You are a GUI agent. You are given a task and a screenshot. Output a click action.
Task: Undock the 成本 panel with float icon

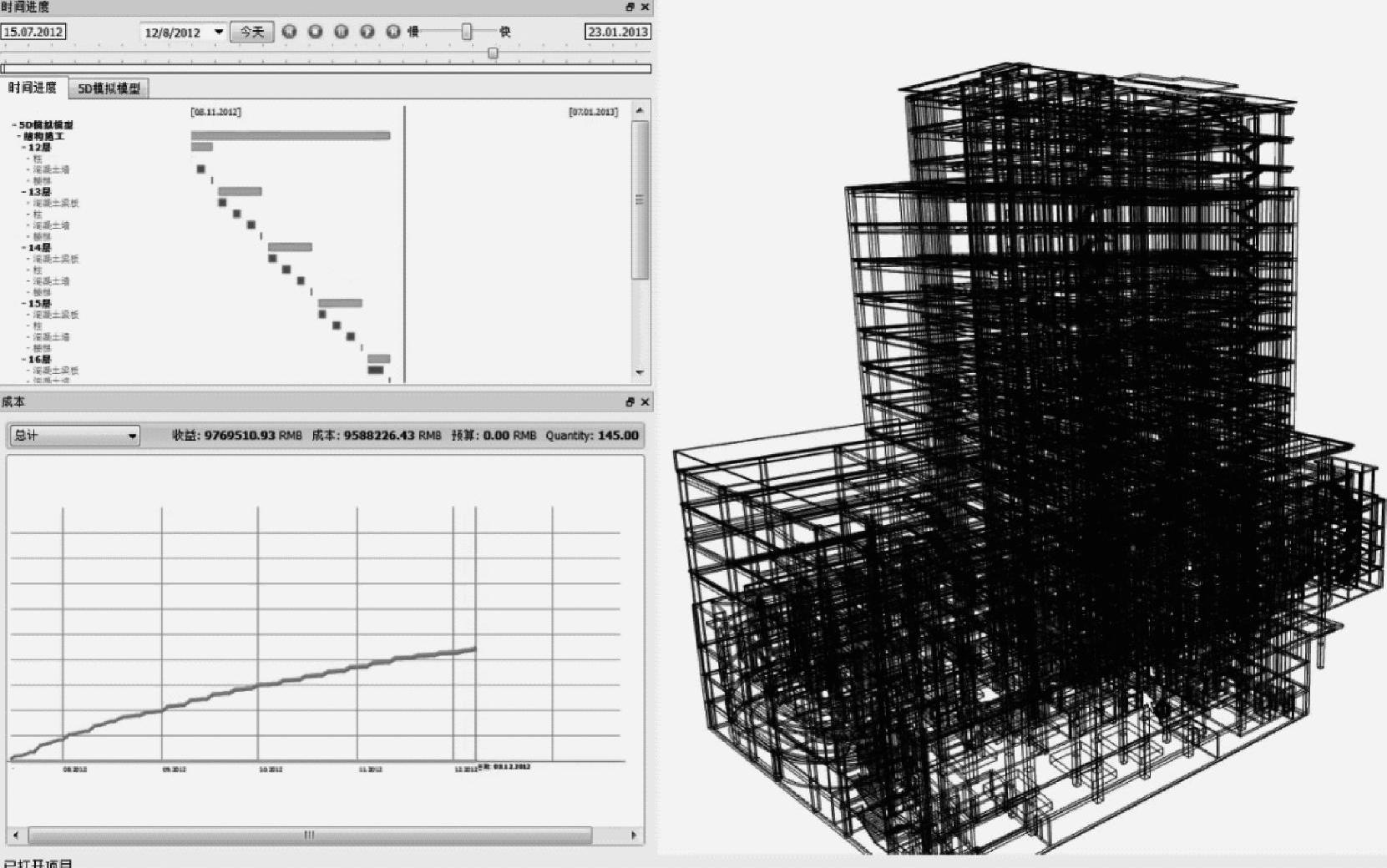(x=630, y=402)
